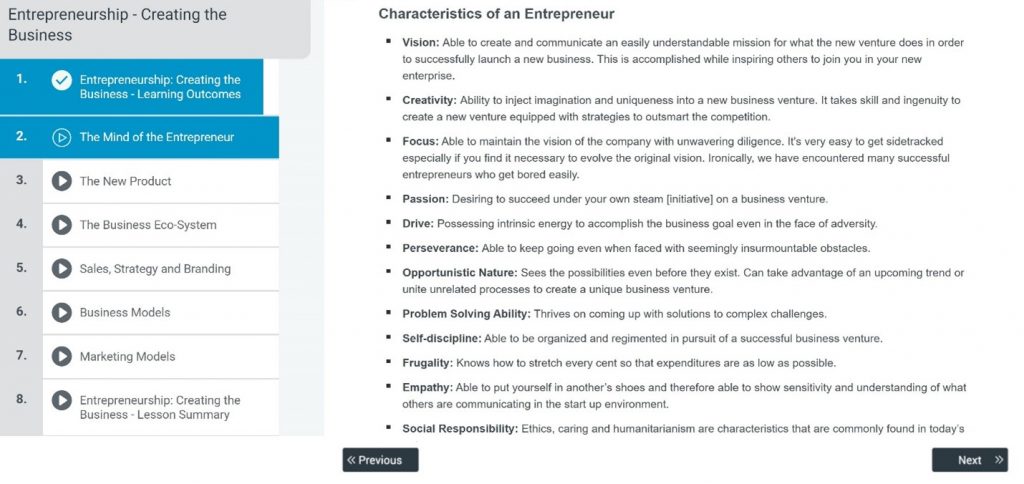Go to The Business Eco-System topic

[148, 225]
